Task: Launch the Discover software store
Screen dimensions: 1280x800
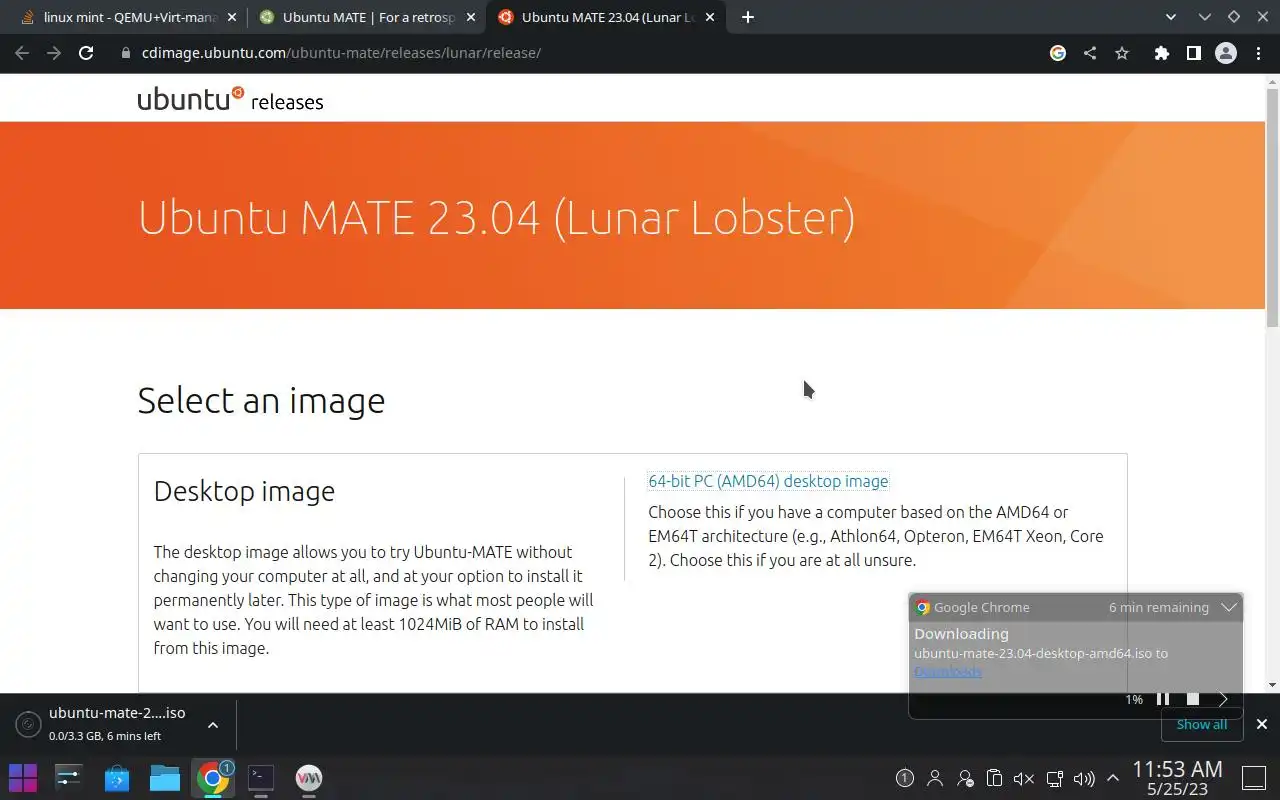Action: point(117,777)
